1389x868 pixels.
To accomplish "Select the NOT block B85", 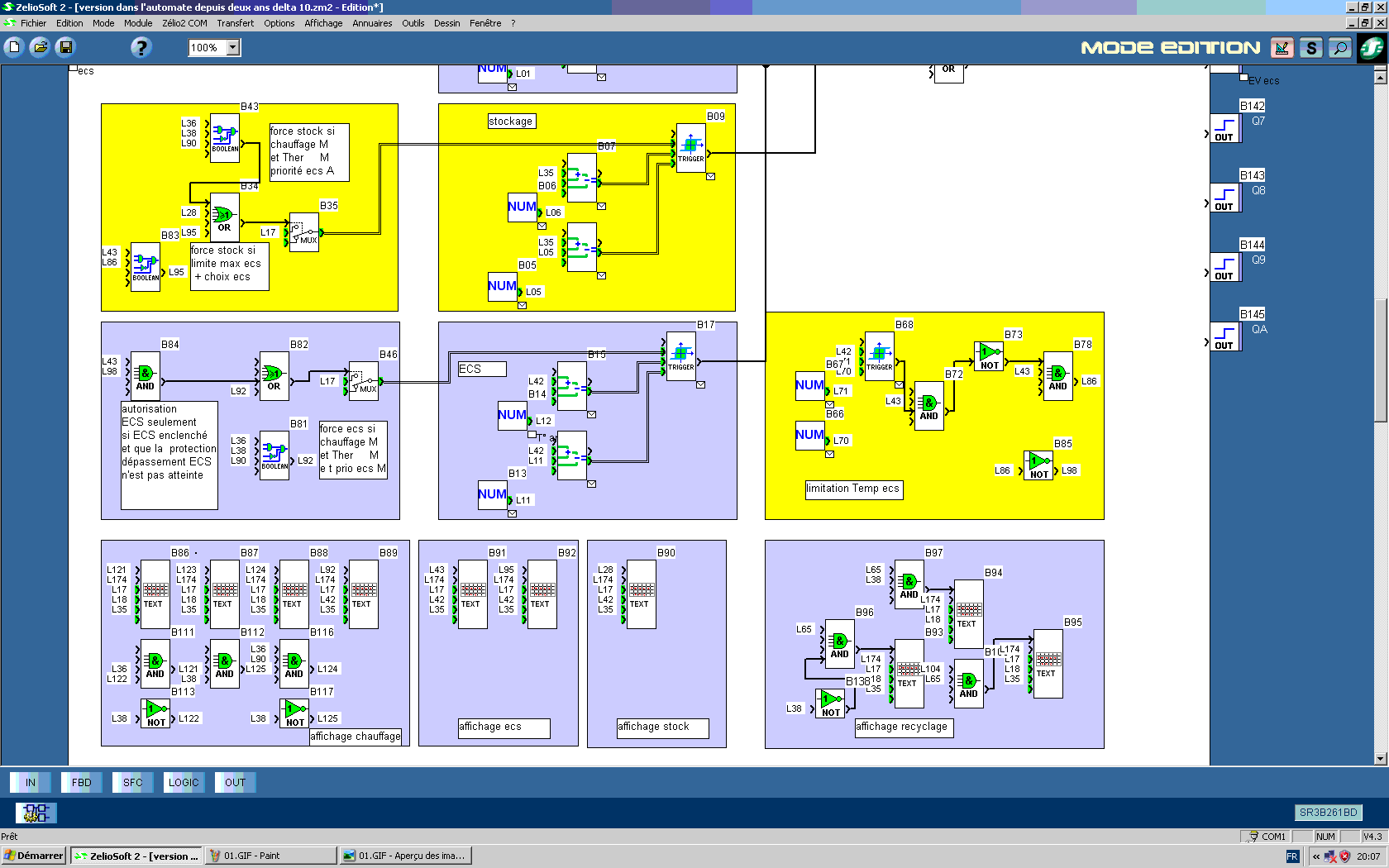I will pyautogui.click(x=1038, y=465).
